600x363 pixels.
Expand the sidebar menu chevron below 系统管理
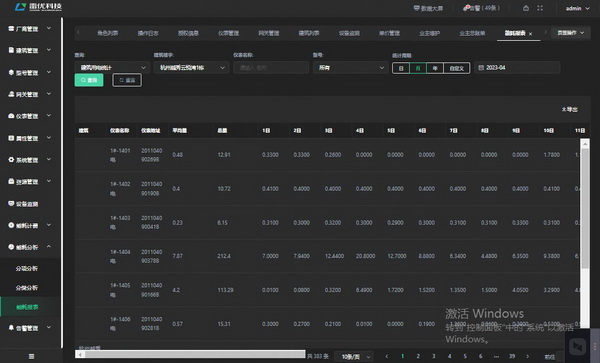coord(49,181)
